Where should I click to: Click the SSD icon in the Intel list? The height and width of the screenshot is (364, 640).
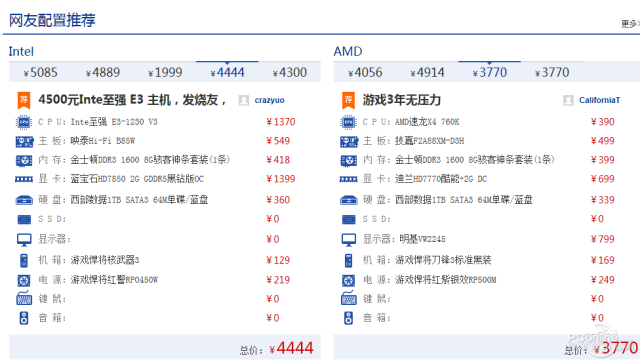pos(24,220)
